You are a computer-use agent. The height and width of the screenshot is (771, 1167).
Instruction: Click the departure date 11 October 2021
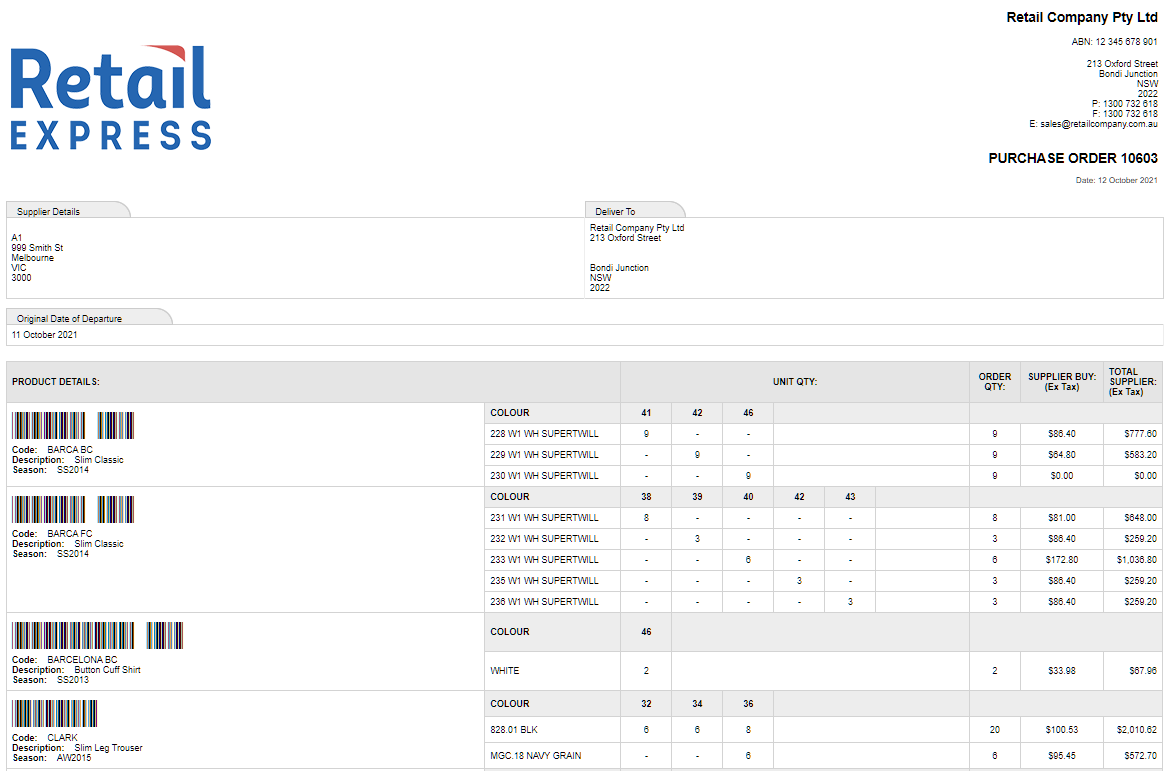[45, 335]
